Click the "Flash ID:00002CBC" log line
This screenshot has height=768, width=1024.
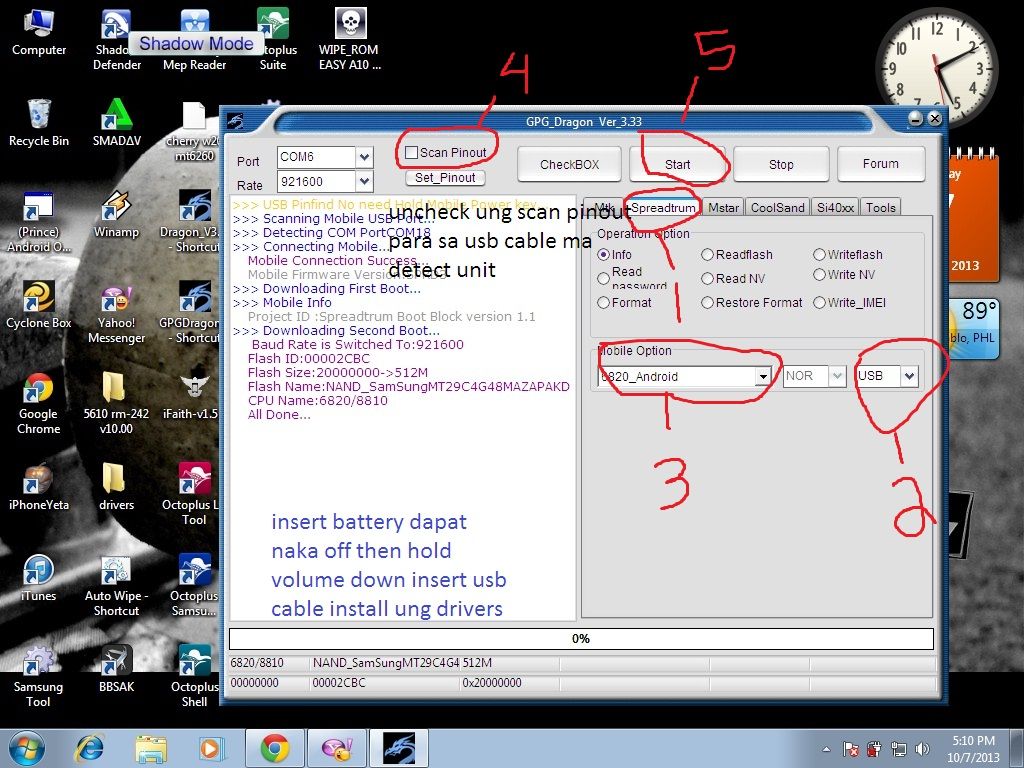pos(308,359)
